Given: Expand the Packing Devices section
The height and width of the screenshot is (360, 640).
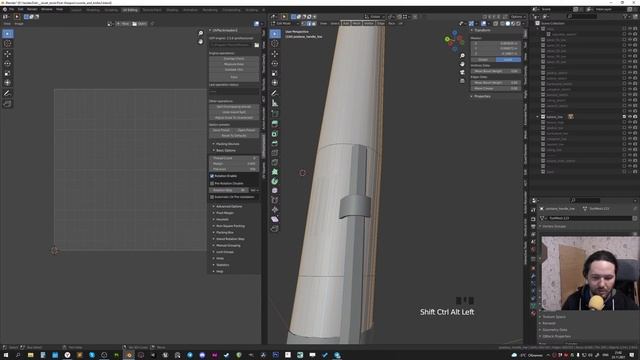Looking at the screenshot, I should tap(227, 144).
